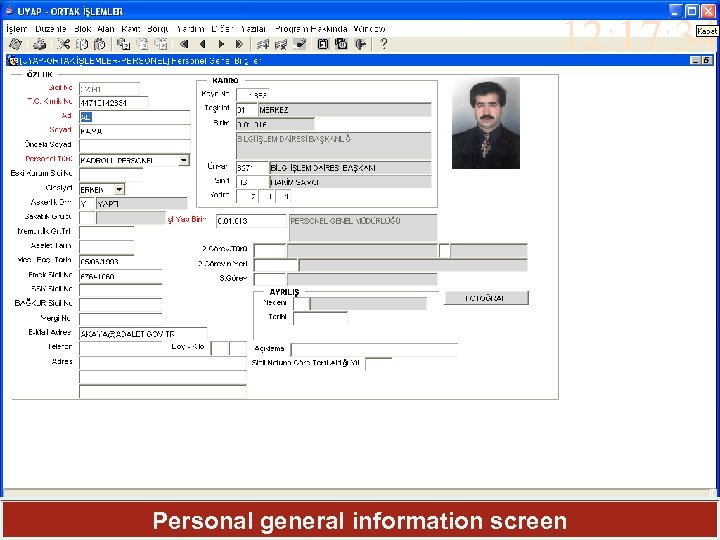Click the Paste clipboard icon
720x540 pixels.
pyautogui.click(x=99, y=44)
